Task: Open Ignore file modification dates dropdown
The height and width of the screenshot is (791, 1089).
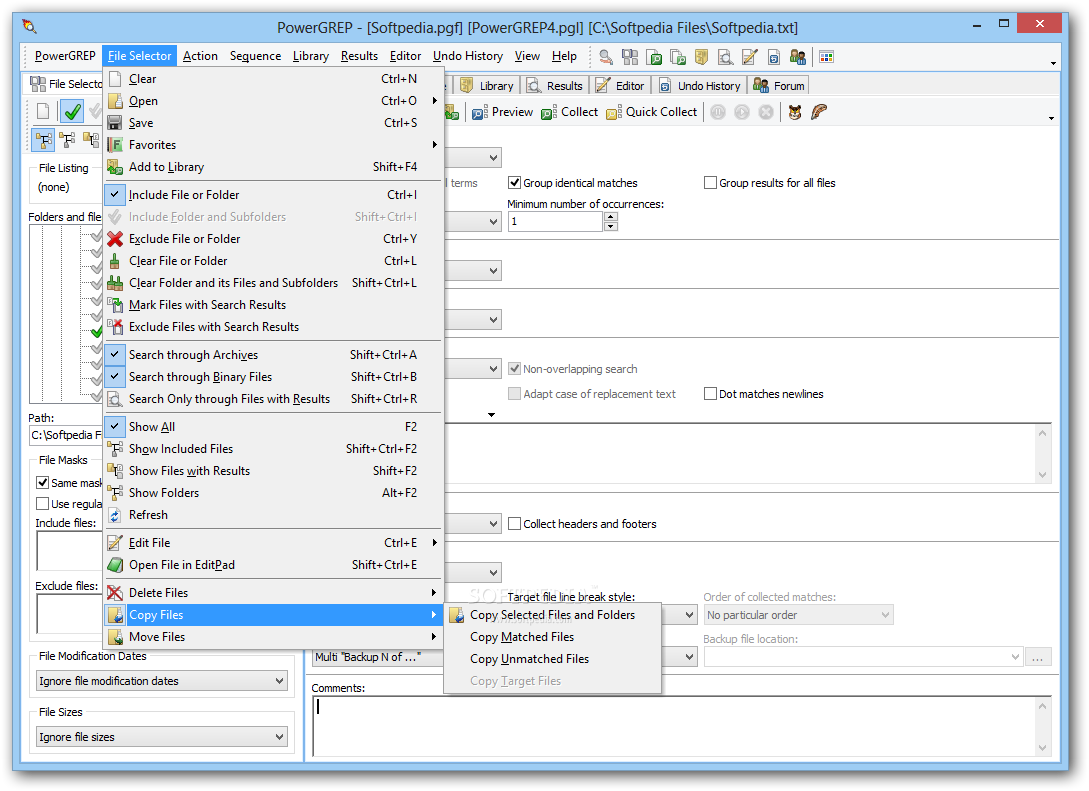Action: pyautogui.click(x=162, y=681)
